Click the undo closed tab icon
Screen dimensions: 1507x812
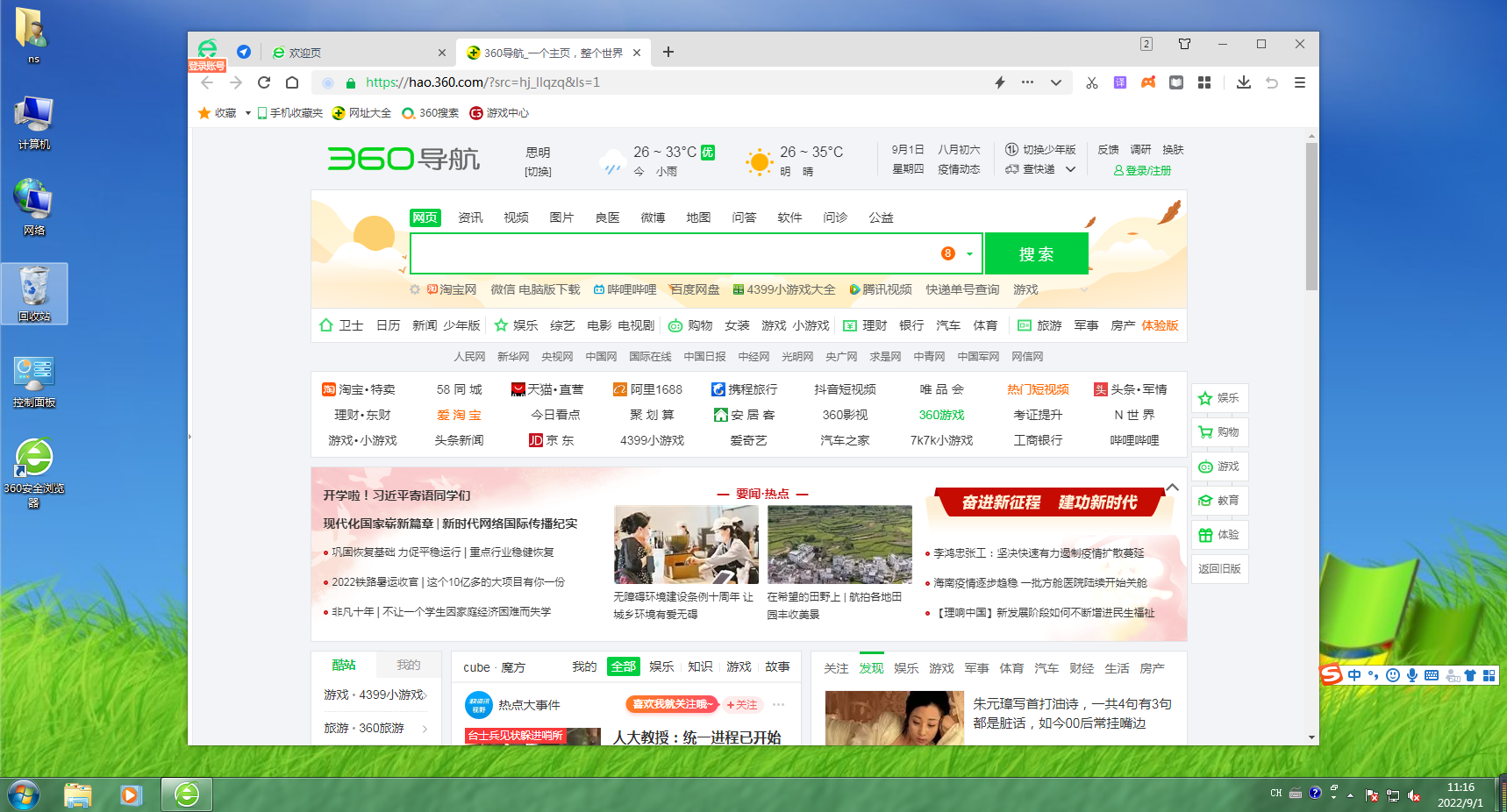pyautogui.click(x=1272, y=82)
